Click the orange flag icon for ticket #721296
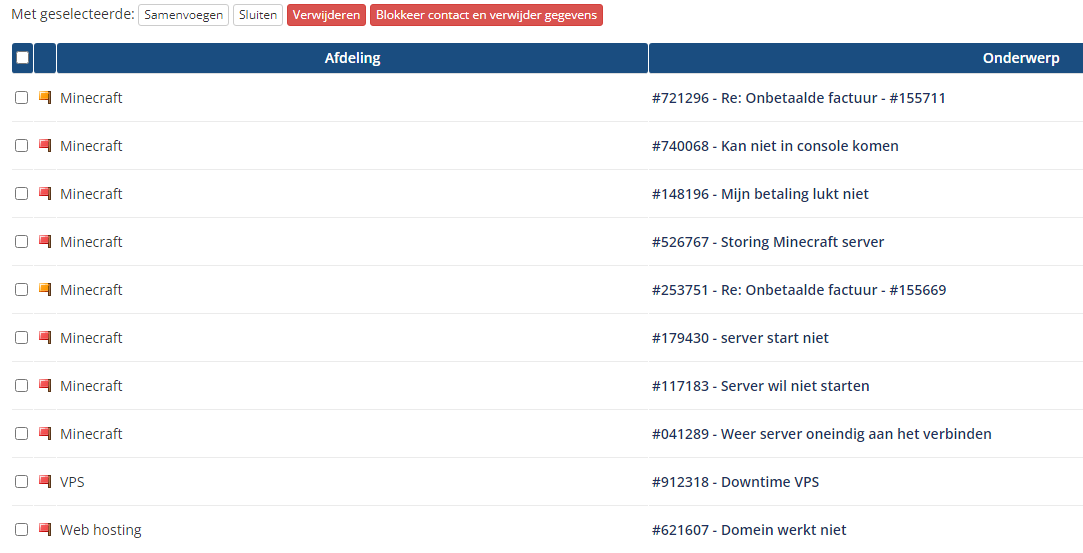 [x=45, y=98]
